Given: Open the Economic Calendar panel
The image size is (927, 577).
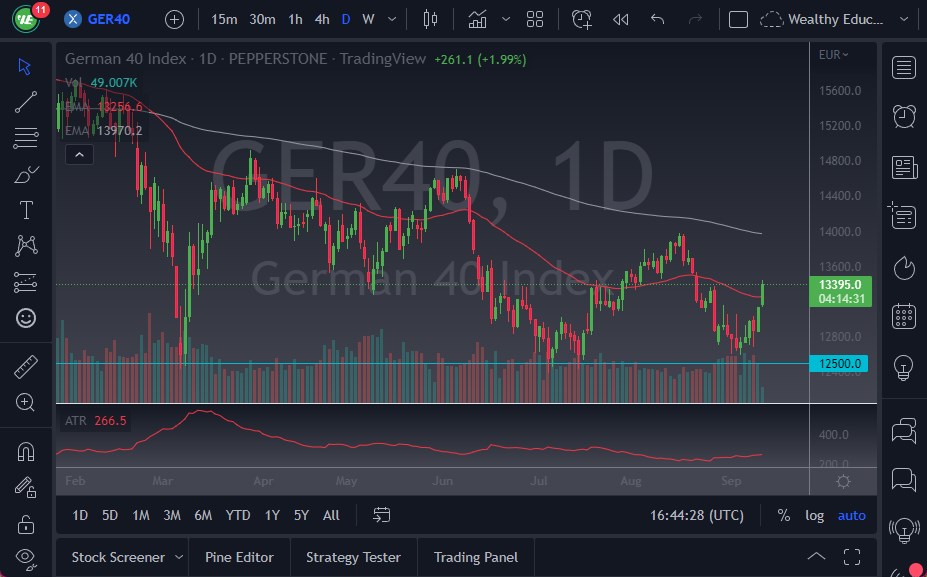Looking at the screenshot, I should (903, 315).
